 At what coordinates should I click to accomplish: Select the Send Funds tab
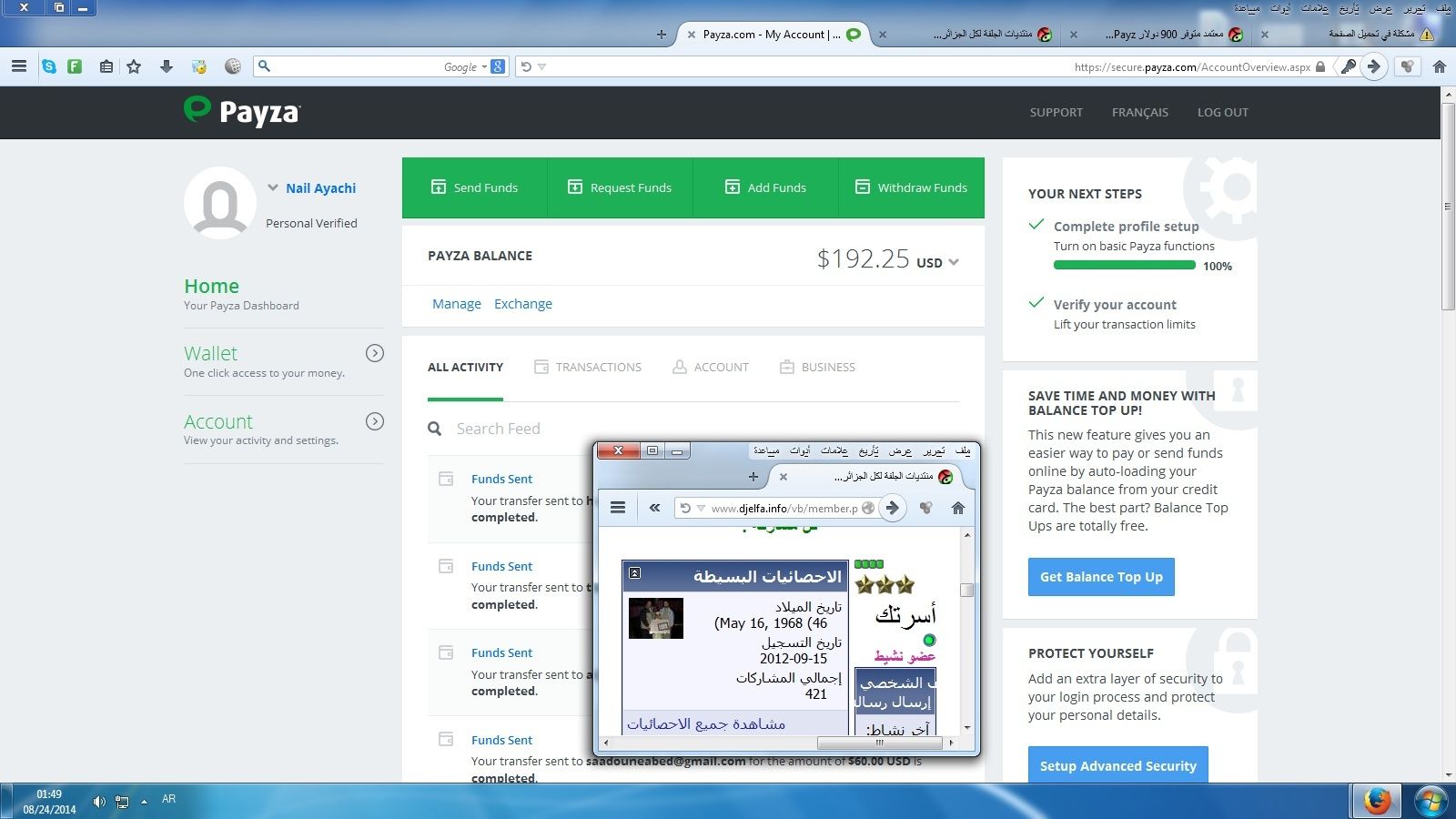pos(475,187)
